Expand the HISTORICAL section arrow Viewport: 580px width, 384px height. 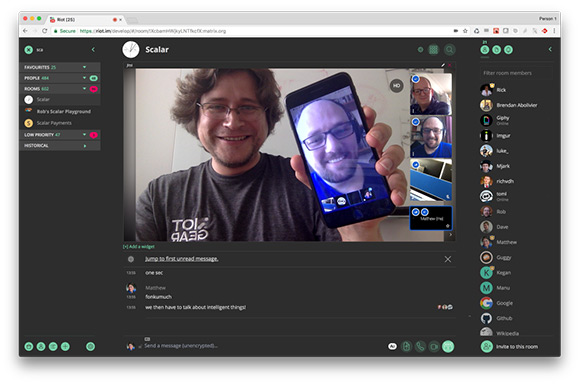point(85,146)
